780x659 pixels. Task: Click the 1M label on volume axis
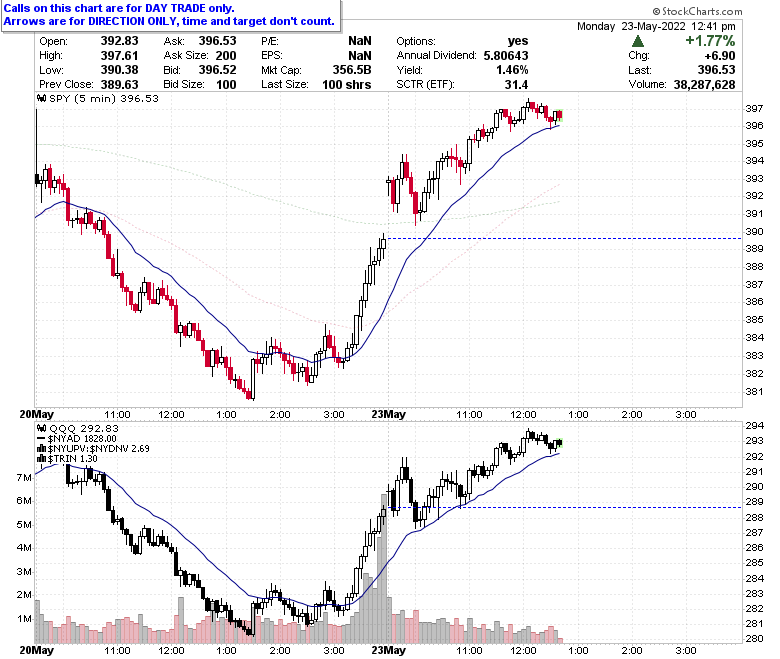pyautogui.click(x=24, y=619)
